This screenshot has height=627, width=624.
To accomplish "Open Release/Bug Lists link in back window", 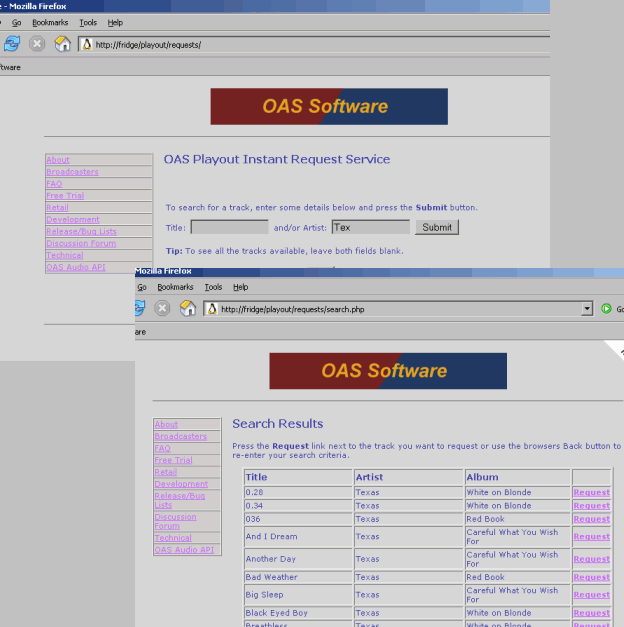I will [x=81, y=232].
